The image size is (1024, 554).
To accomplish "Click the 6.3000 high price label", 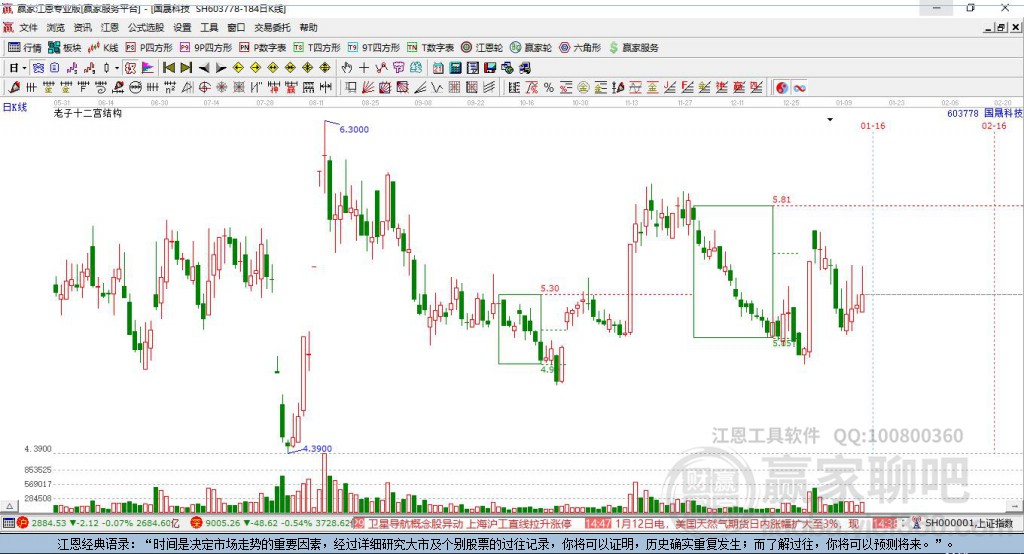I will 354,129.
